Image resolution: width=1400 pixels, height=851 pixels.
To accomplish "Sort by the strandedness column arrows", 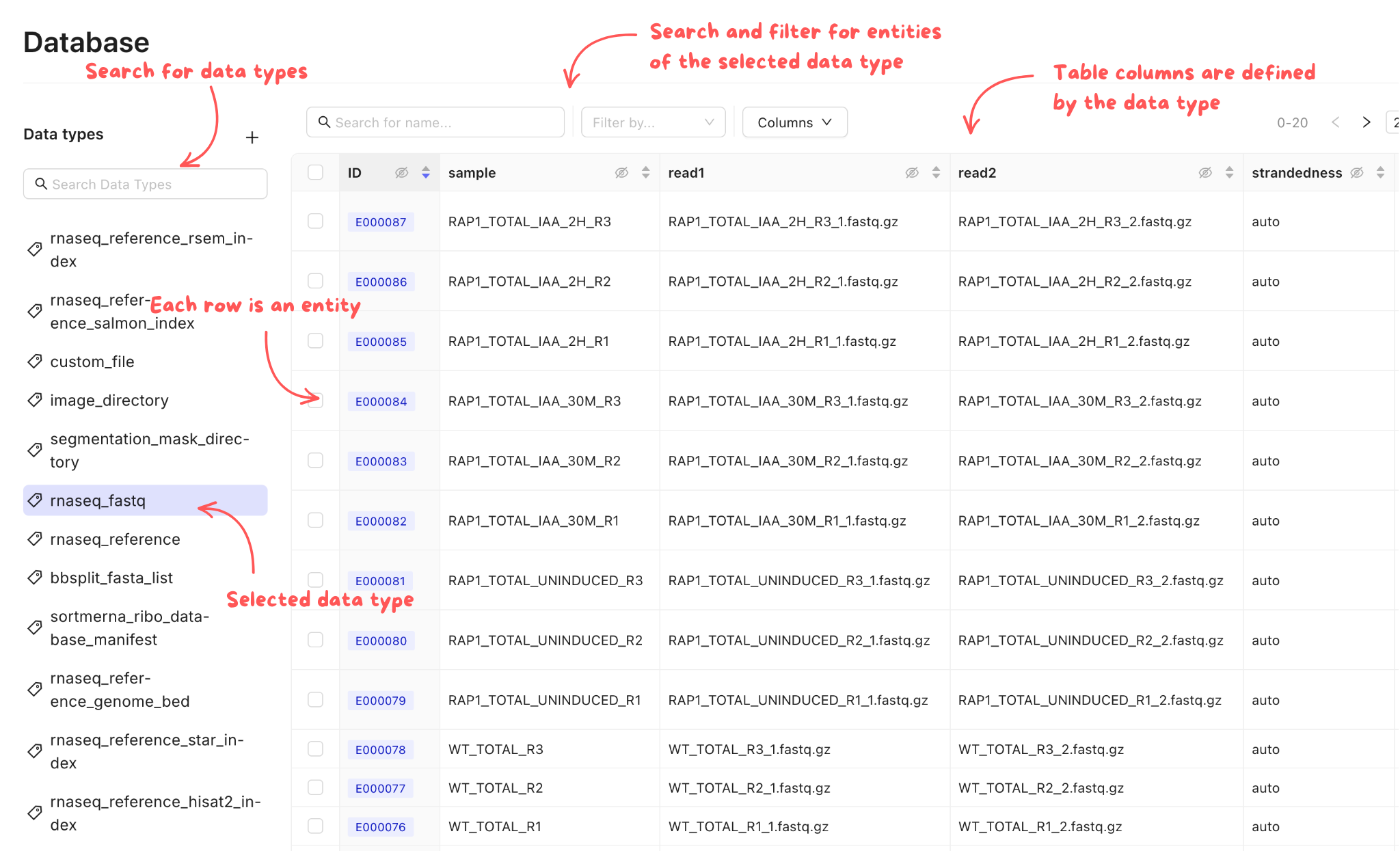I will [1380, 173].
